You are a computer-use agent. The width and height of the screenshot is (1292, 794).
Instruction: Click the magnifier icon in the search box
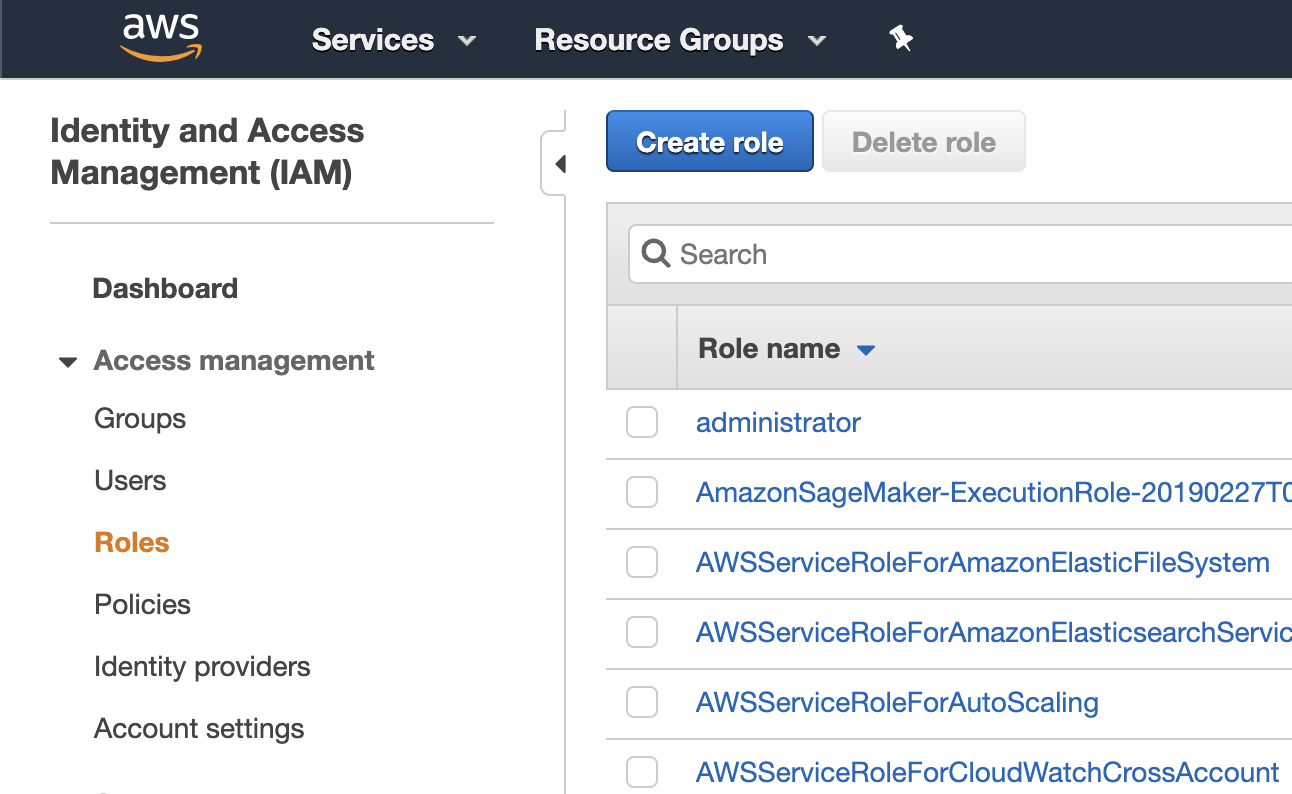(656, 254)
